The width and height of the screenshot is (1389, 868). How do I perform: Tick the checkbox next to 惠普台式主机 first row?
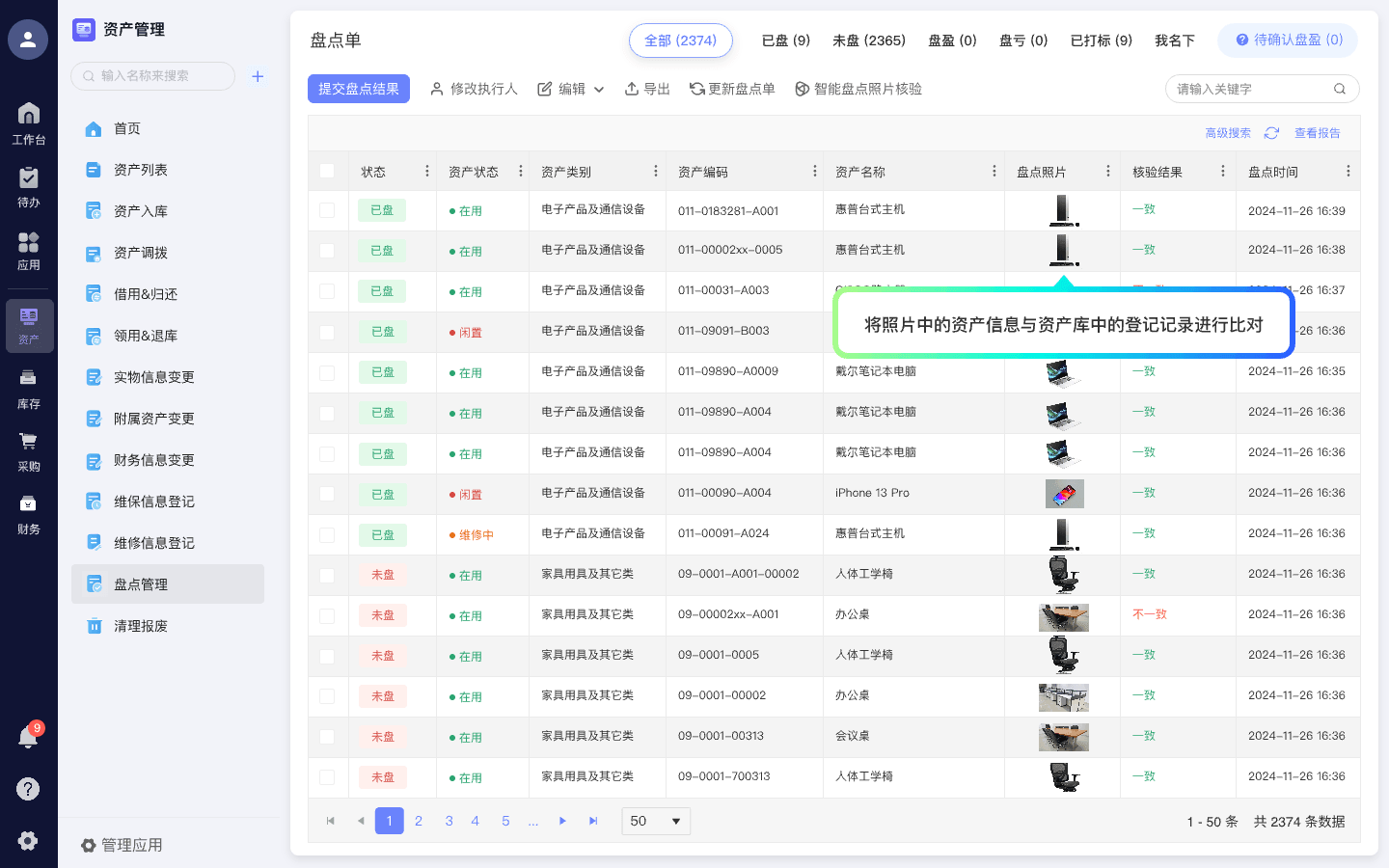(327, 209)
